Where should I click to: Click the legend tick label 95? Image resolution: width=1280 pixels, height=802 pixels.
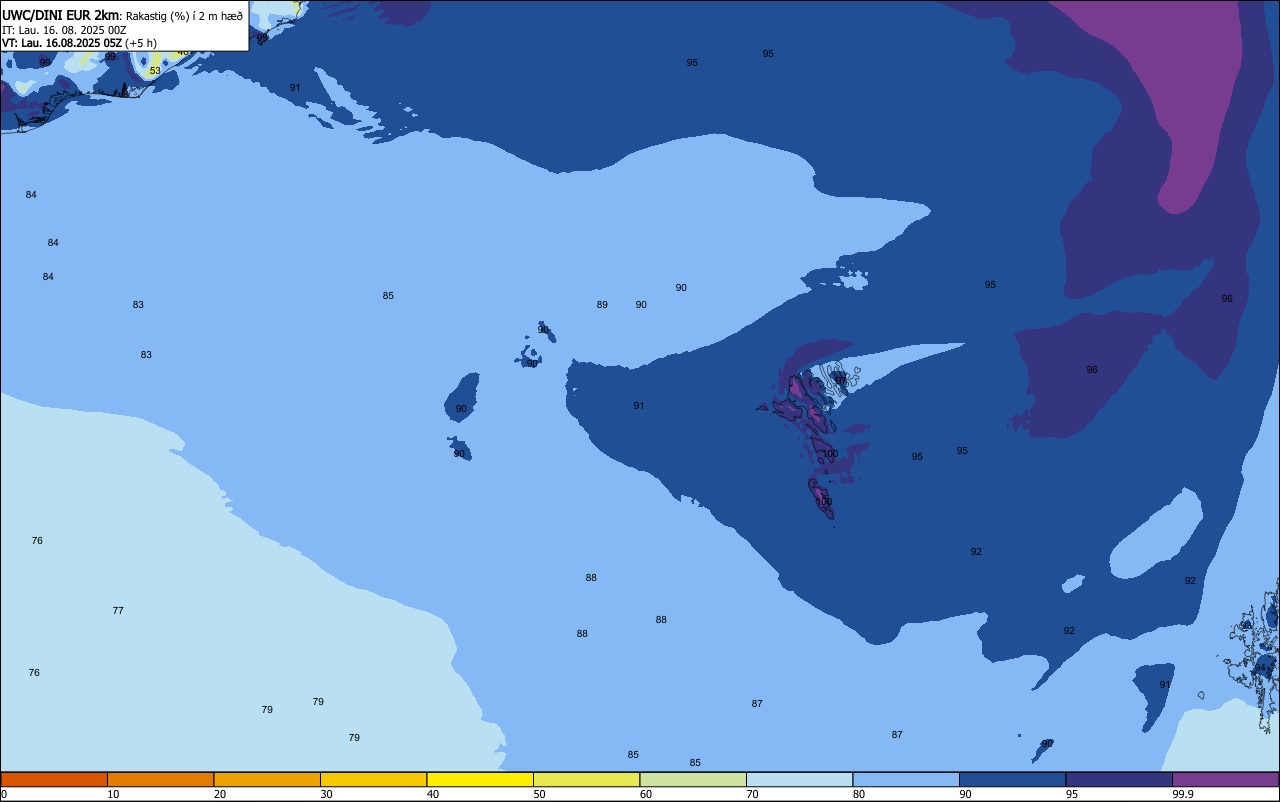(x=1072, y=794)
